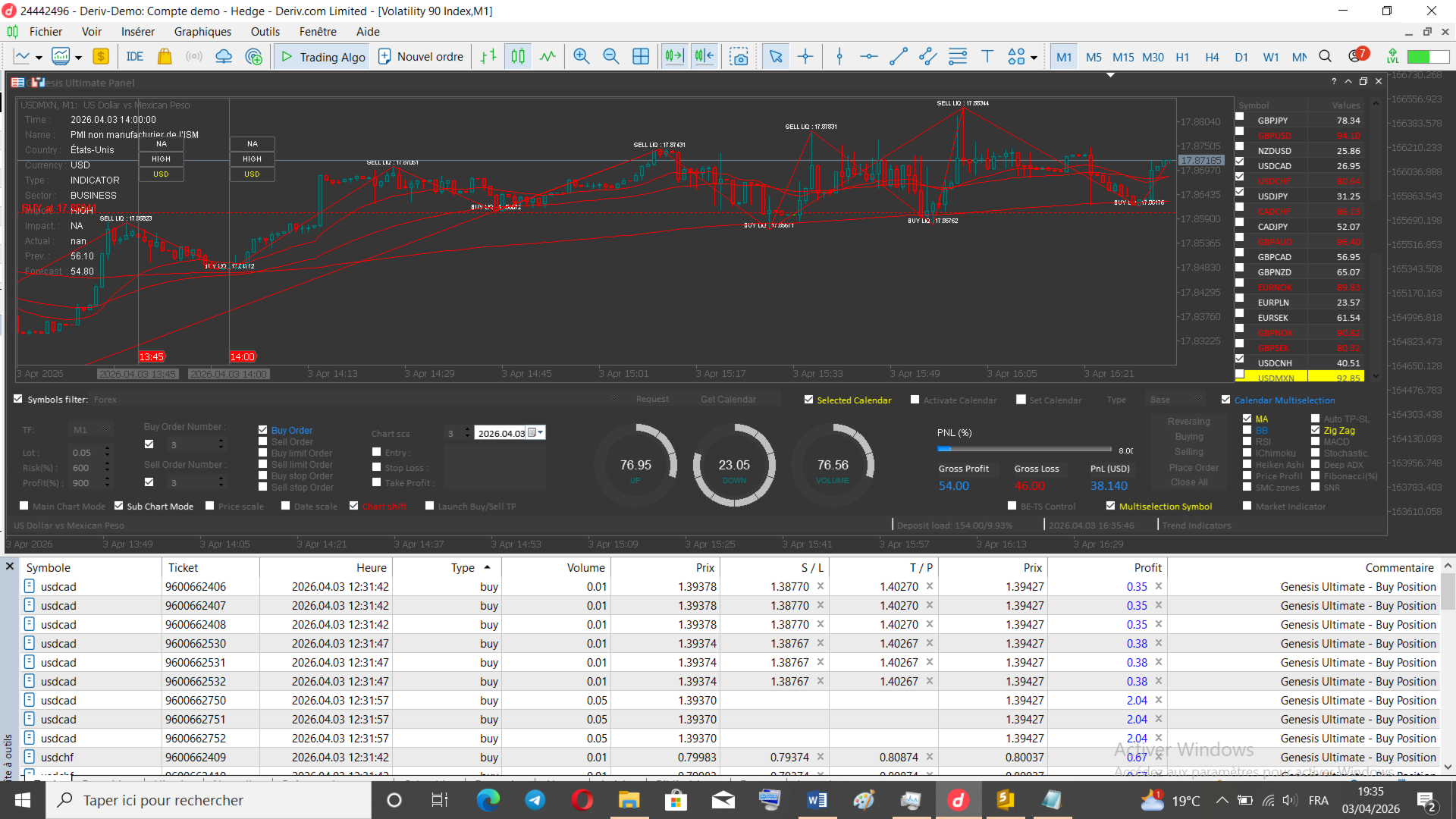This screenshot has width=1456, height=819.
Task: Select the trendline drawing tool
Action: 899,57
